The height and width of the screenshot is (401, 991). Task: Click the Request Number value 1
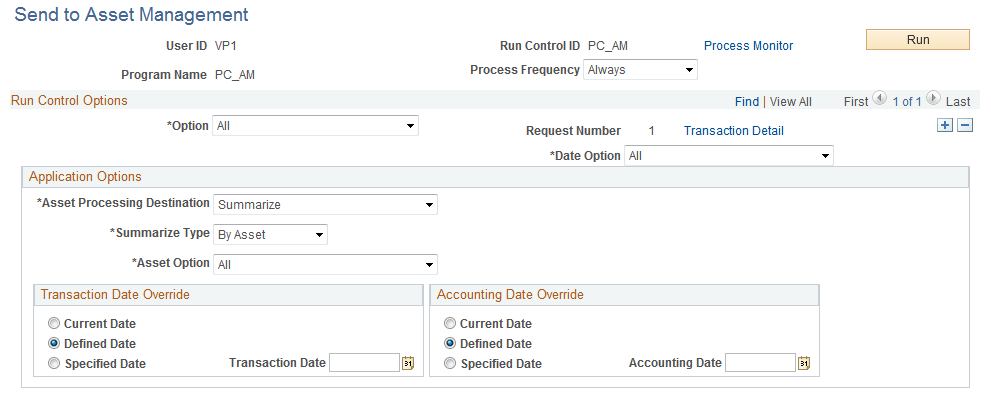pyautogui.click(x=652, y=131)
